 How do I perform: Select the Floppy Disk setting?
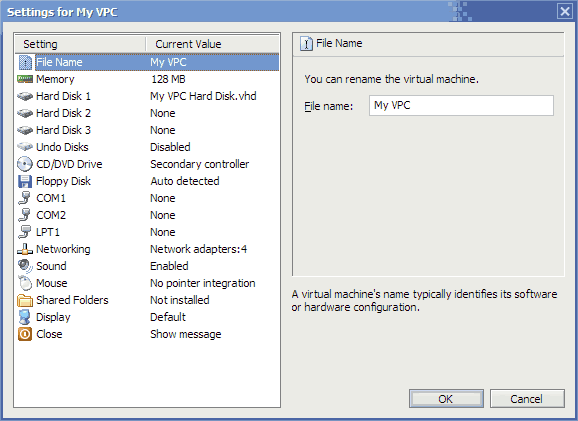63,181
